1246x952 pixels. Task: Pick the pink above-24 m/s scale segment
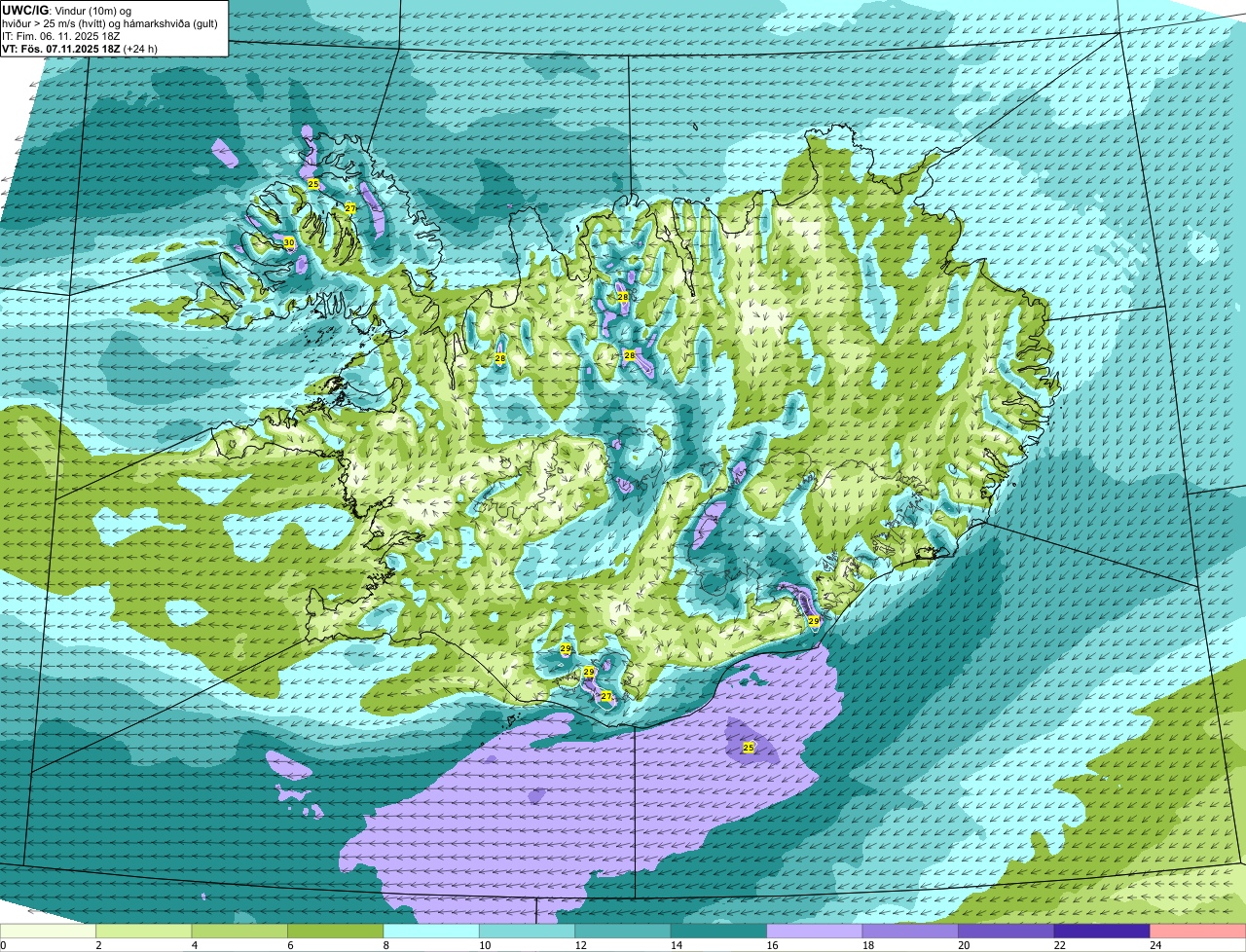pos(1198,931)
